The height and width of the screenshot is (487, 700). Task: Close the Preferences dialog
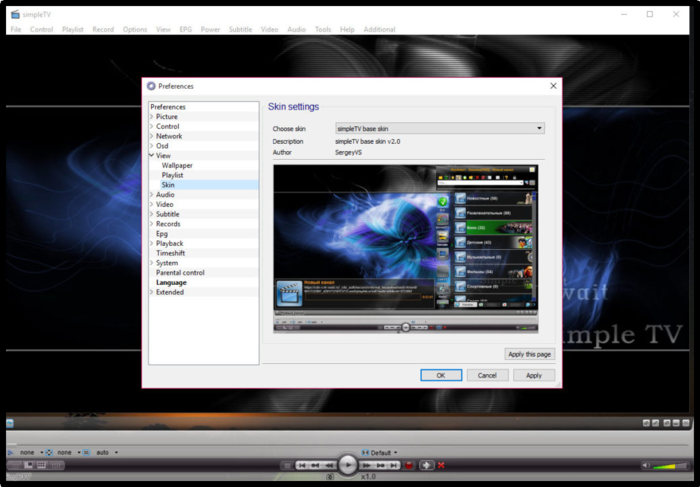click(x=553, y=86)
